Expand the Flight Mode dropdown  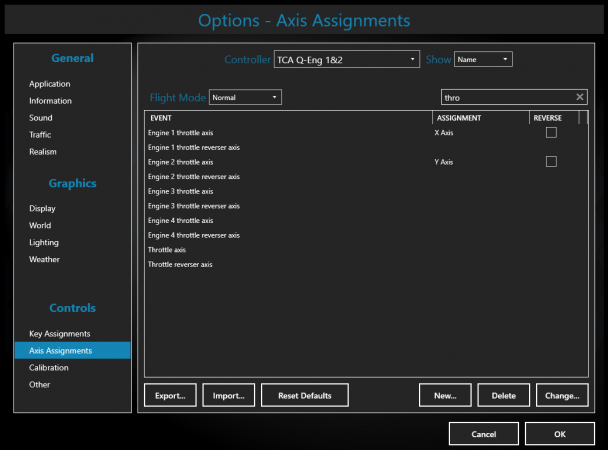coord(245,97)
